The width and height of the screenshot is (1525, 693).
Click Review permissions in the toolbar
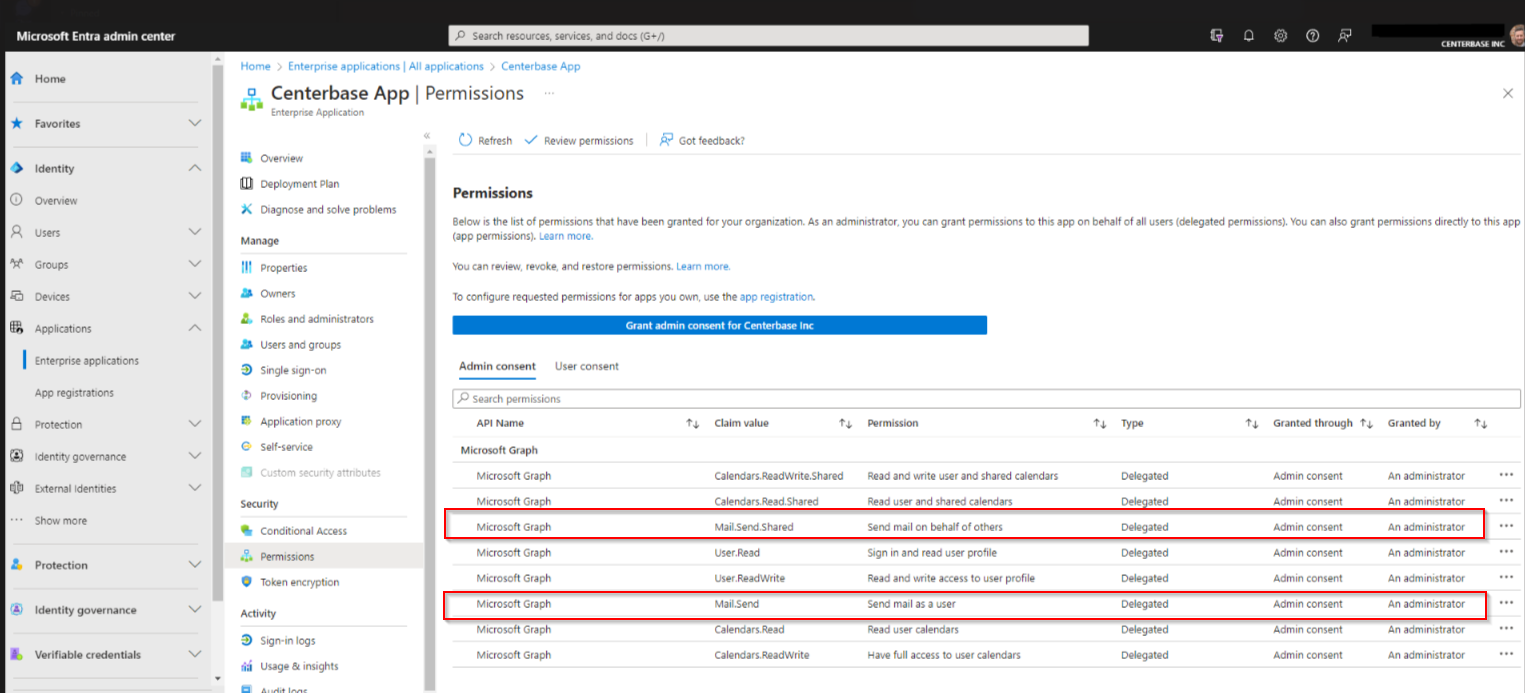point(579,141)
